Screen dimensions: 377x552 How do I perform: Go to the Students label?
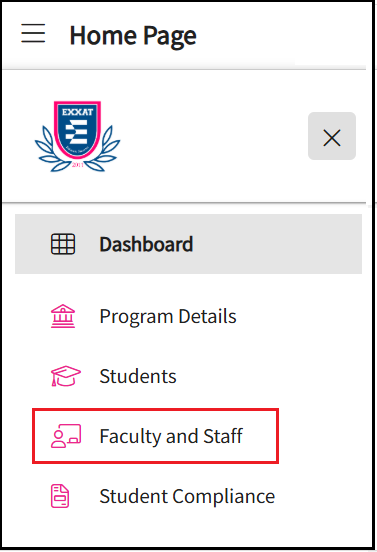(x=138, y=376)
